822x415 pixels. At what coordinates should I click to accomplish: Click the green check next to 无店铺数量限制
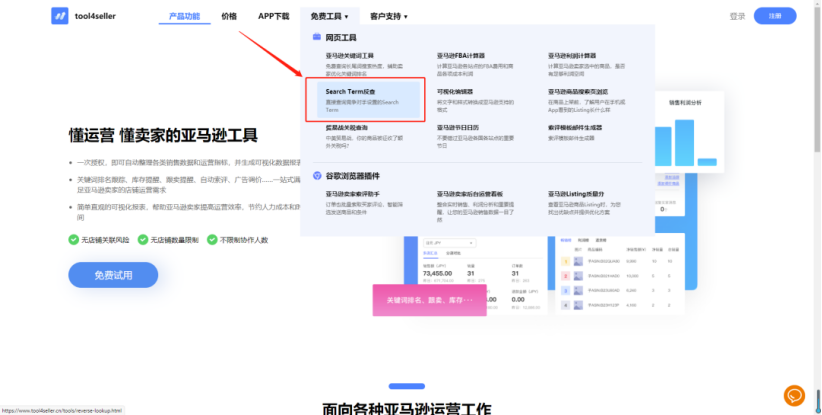[143, 239]
